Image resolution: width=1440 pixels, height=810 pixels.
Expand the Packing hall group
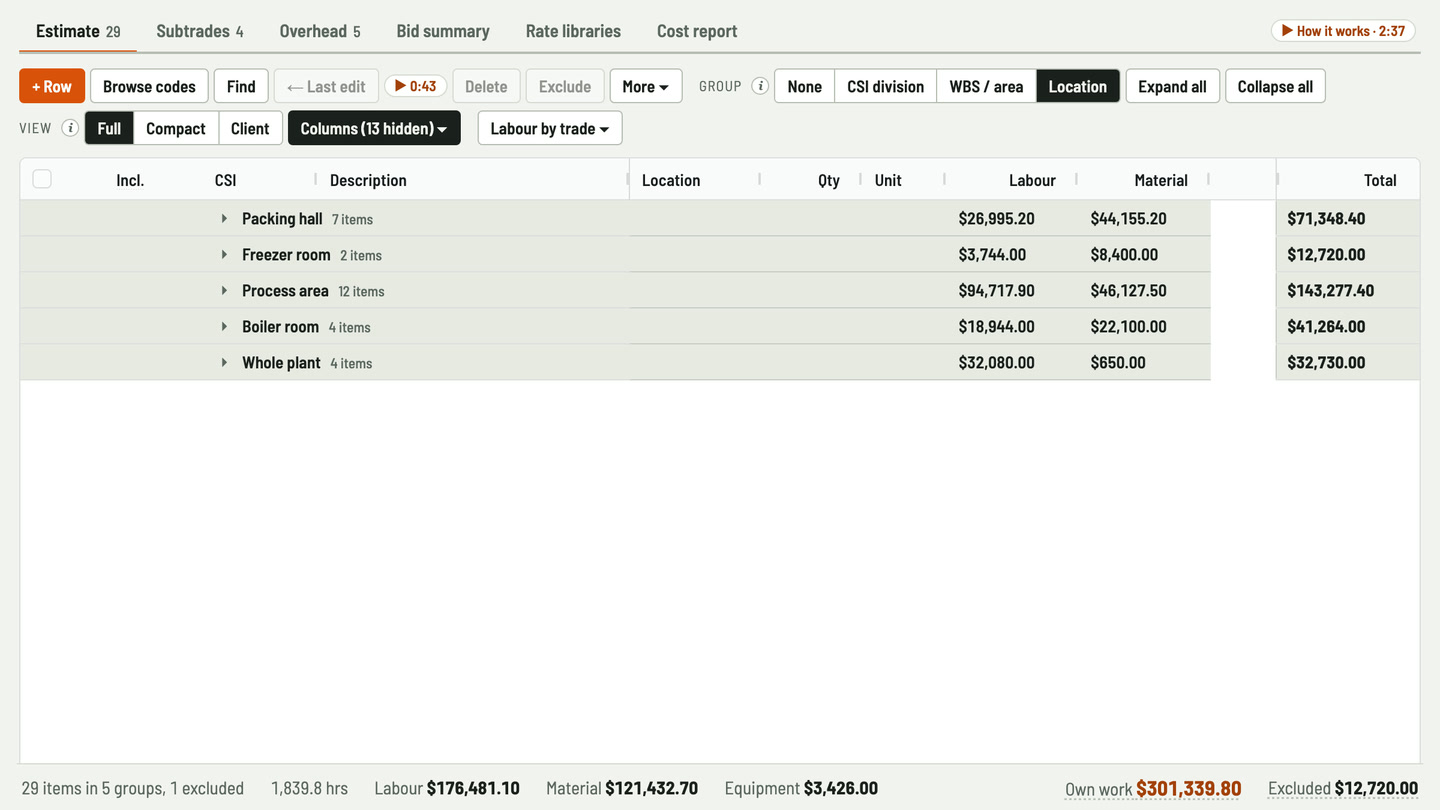[x=224, y=218]
